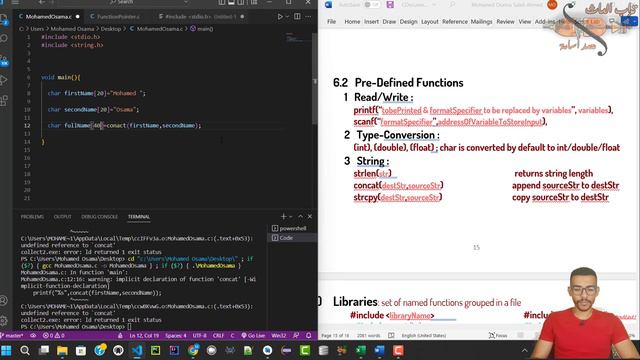Open Word Draw ribbon tab
This screenshot has width=640, height=360.
389,22
